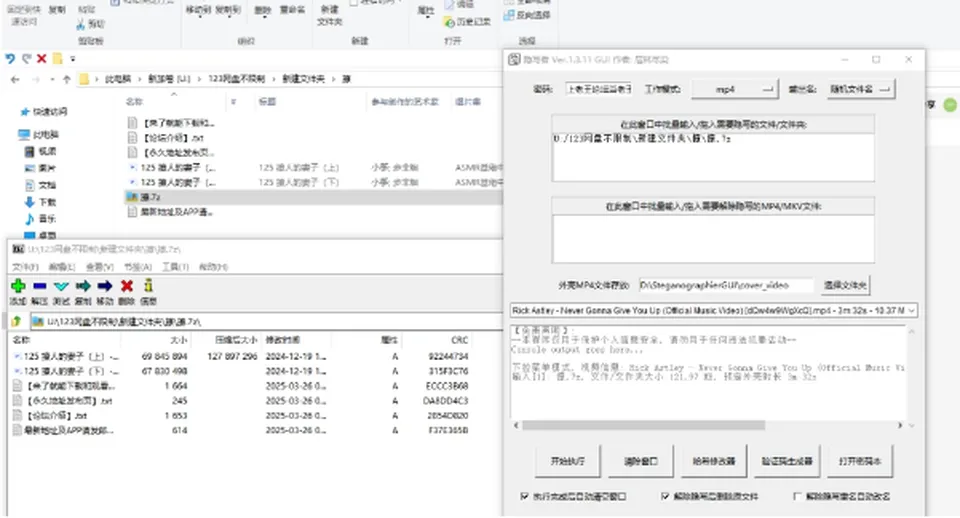Click the 7-Zip Extract (blue minus) toolbar icon
The height and width of the screenshot is (518, 960).
[40, 286]
